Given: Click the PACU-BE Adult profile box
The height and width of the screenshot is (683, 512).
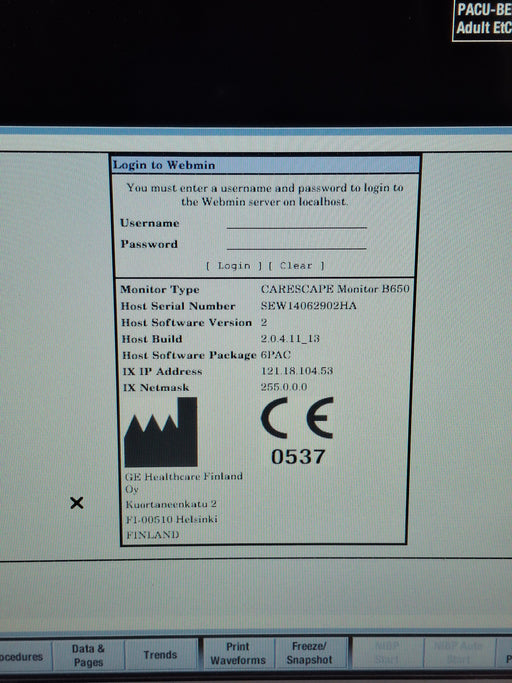Looking at the screenshot, I should [483, 20].
